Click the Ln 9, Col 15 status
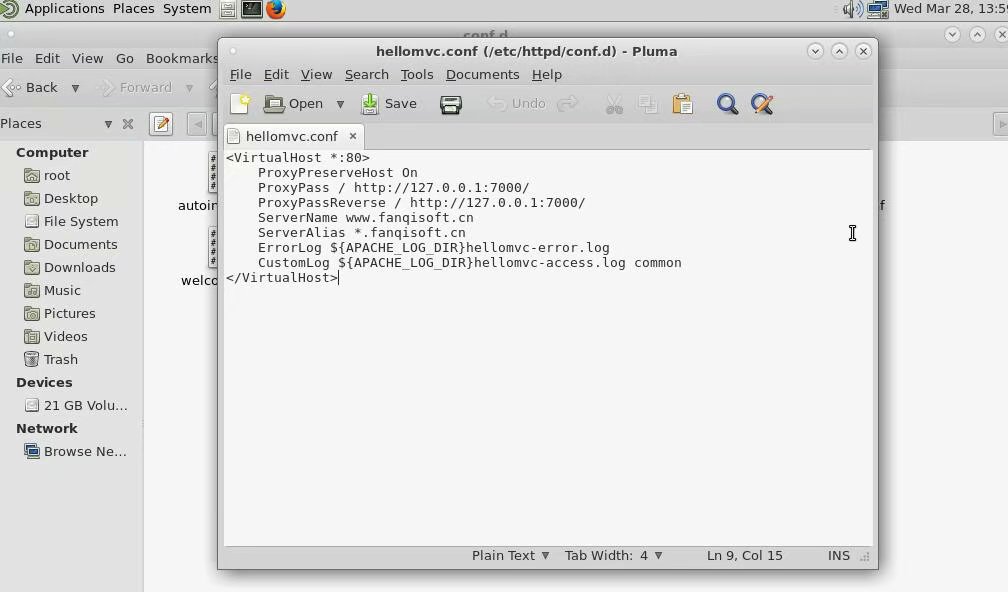This screenshot has width=1008, height=592. point(744,555)
